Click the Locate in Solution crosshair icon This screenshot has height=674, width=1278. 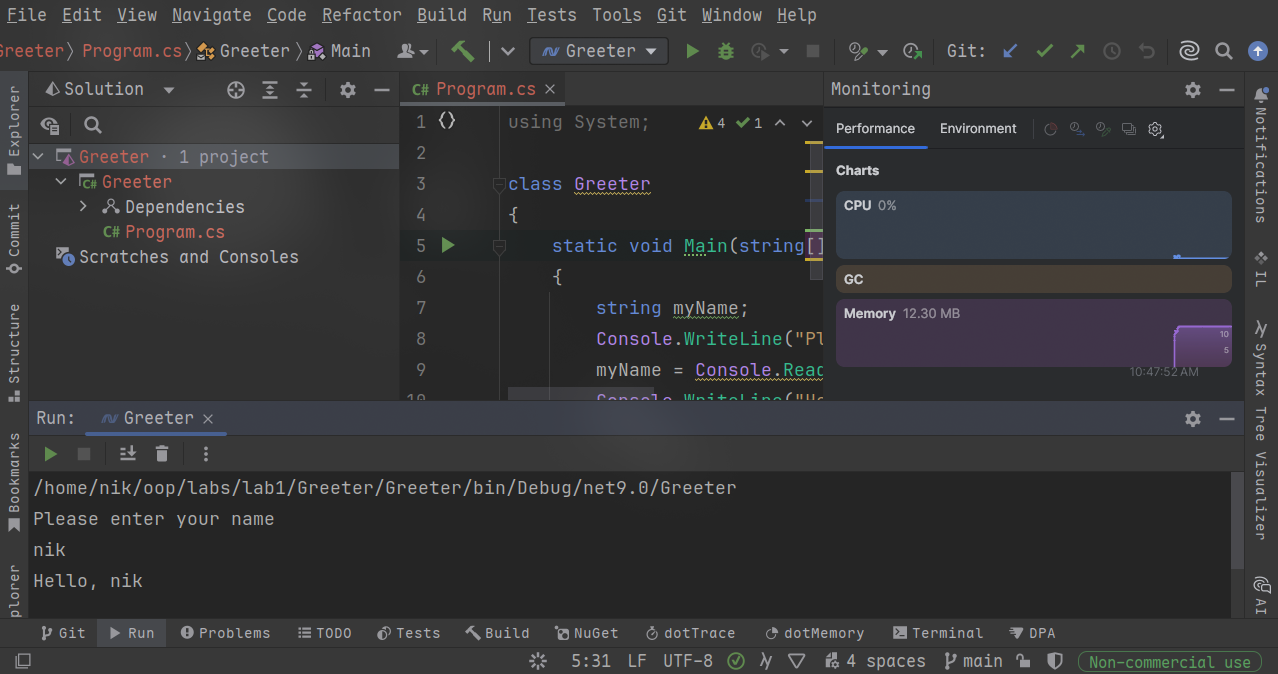point(236,90)
